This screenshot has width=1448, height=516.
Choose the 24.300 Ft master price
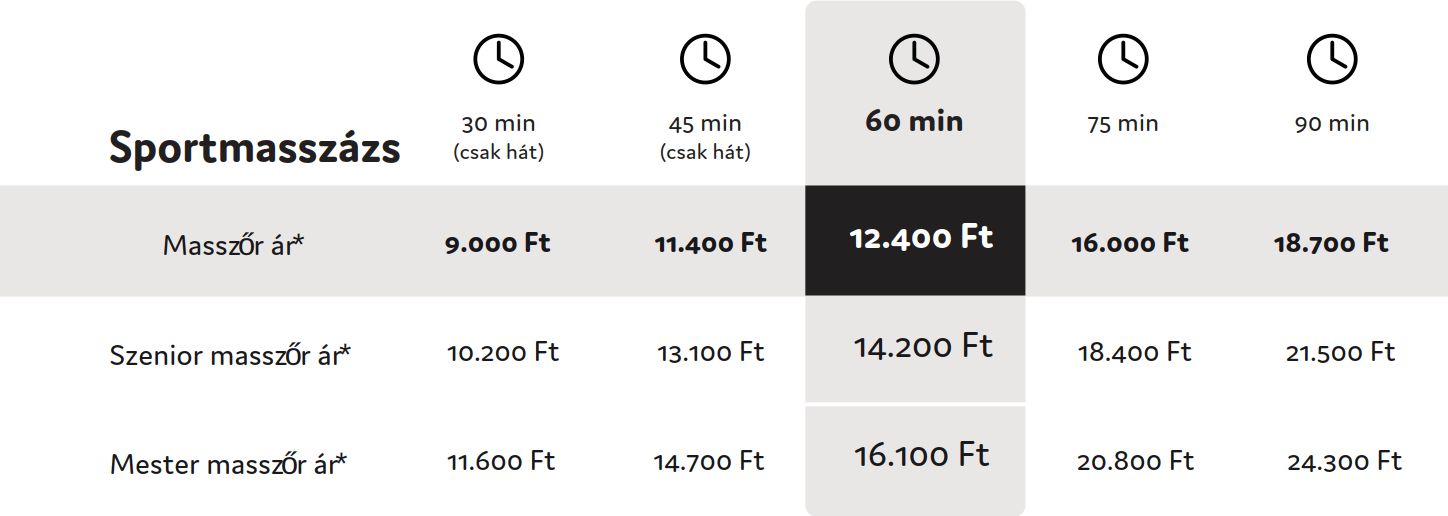(1344, 461)
